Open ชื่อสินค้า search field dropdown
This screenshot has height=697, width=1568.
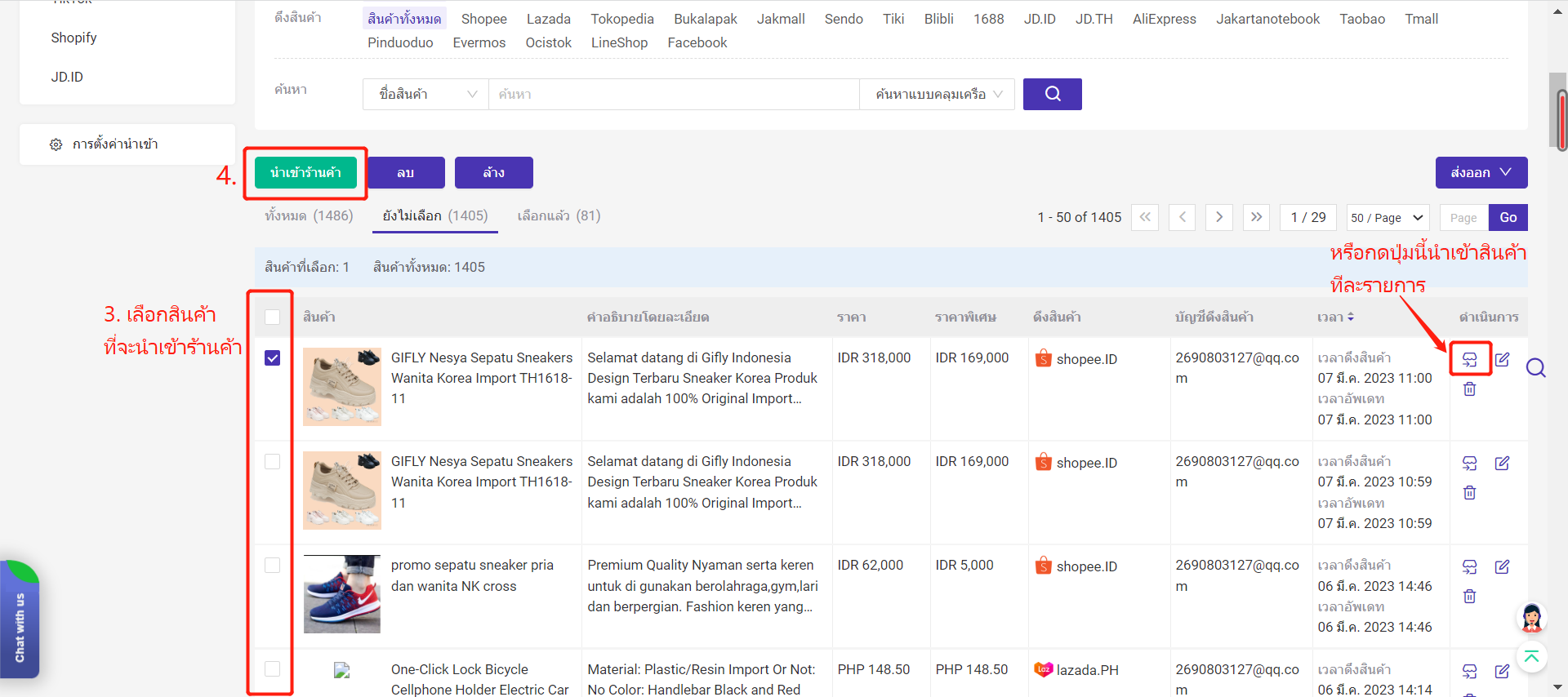pyautogui.click(x=425, y=94)
